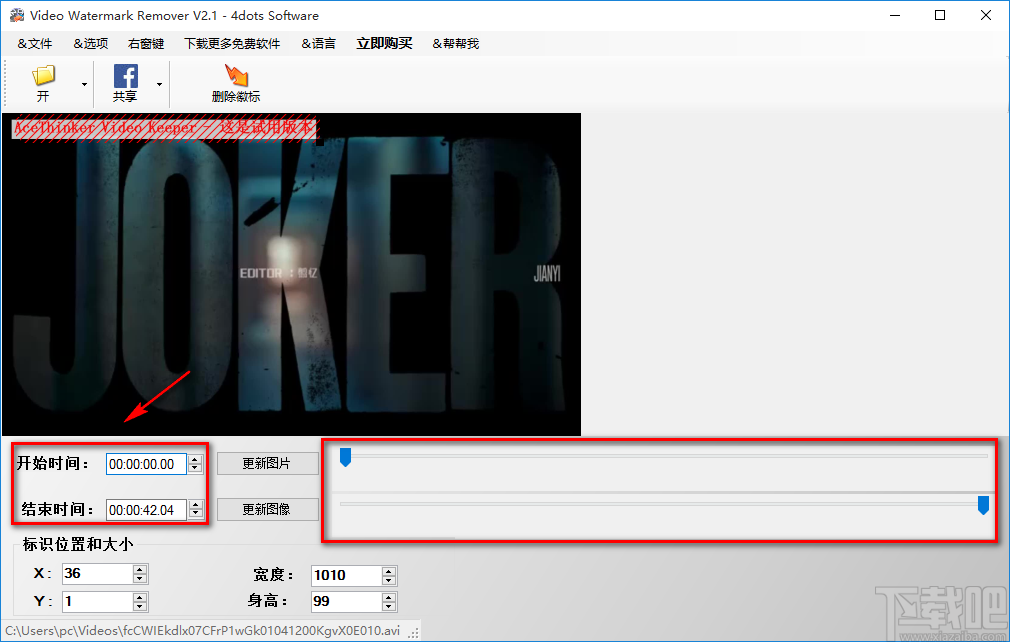Click the open video folder icon
This screenshot has height=642, width=1010.
43,77
